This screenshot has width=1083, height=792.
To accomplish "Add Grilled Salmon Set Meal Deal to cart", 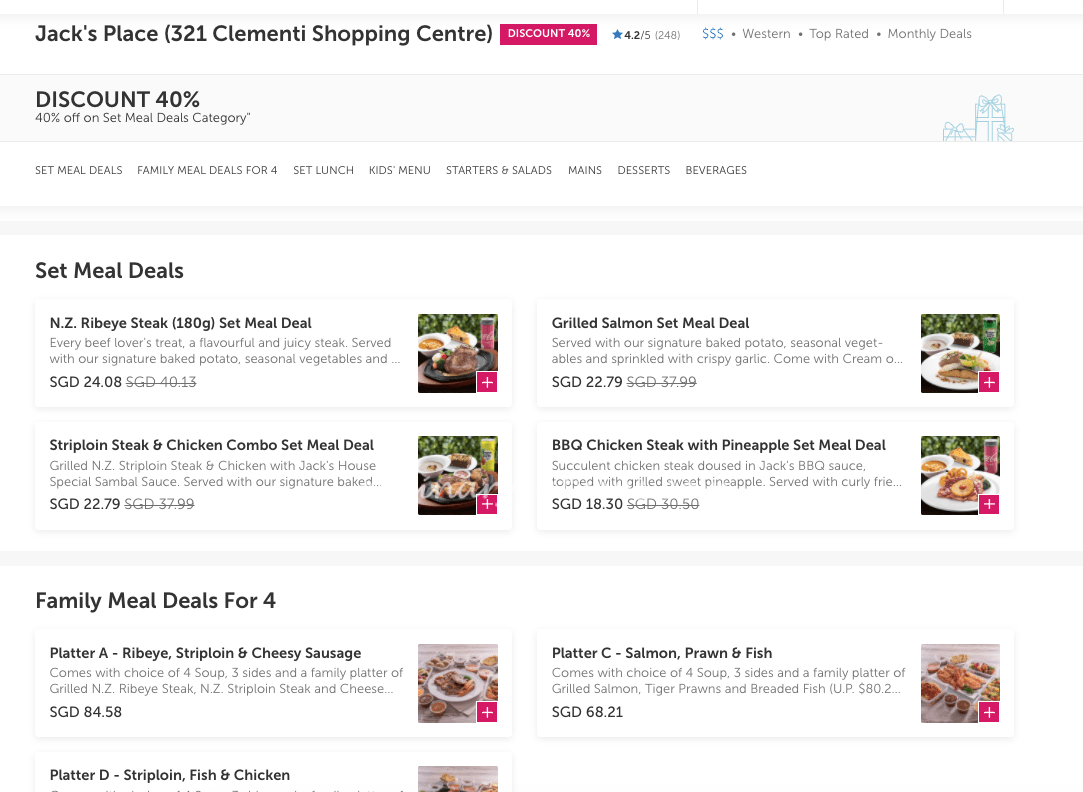I will pos(989,382).
